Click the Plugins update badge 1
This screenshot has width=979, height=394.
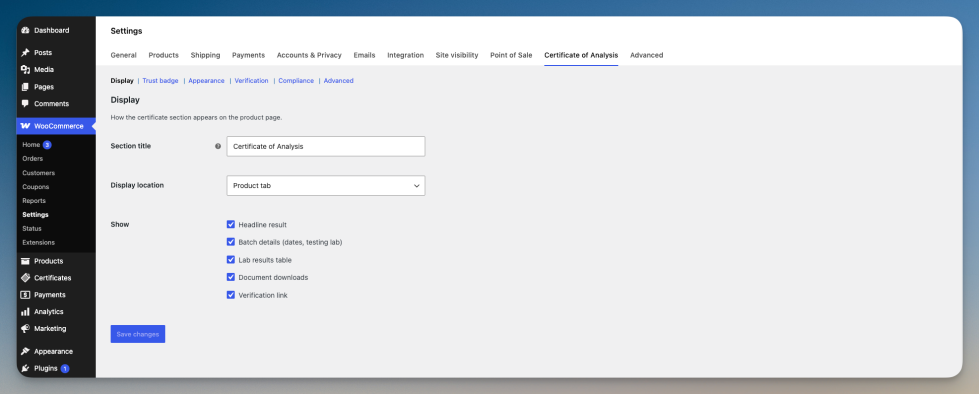(65, 368)
